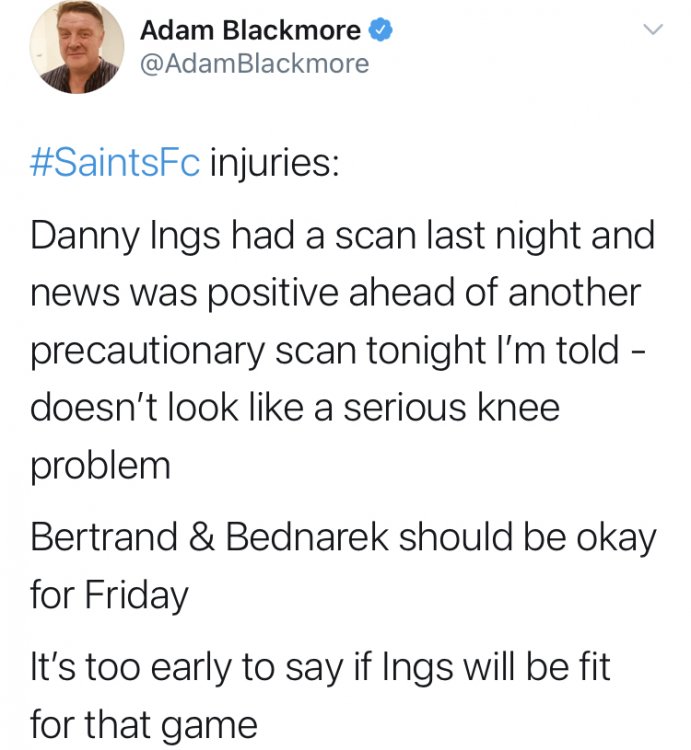Open the @AdamBlackmore handle link
Screen dimensions: 691x750
(x=254, y=64)
